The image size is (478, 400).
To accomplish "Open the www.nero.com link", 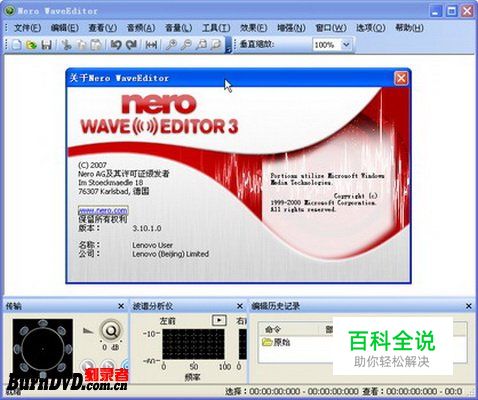I will 103,211.
